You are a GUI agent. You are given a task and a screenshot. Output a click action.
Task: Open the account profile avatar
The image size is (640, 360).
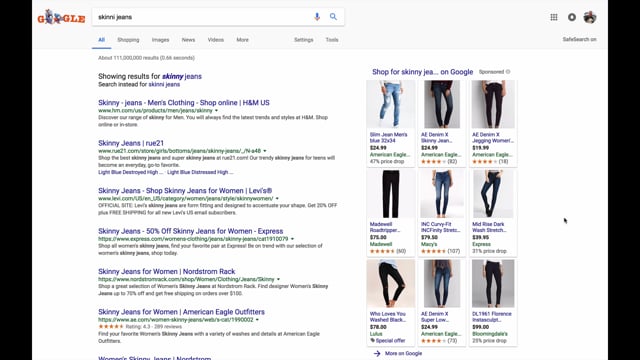590,17
